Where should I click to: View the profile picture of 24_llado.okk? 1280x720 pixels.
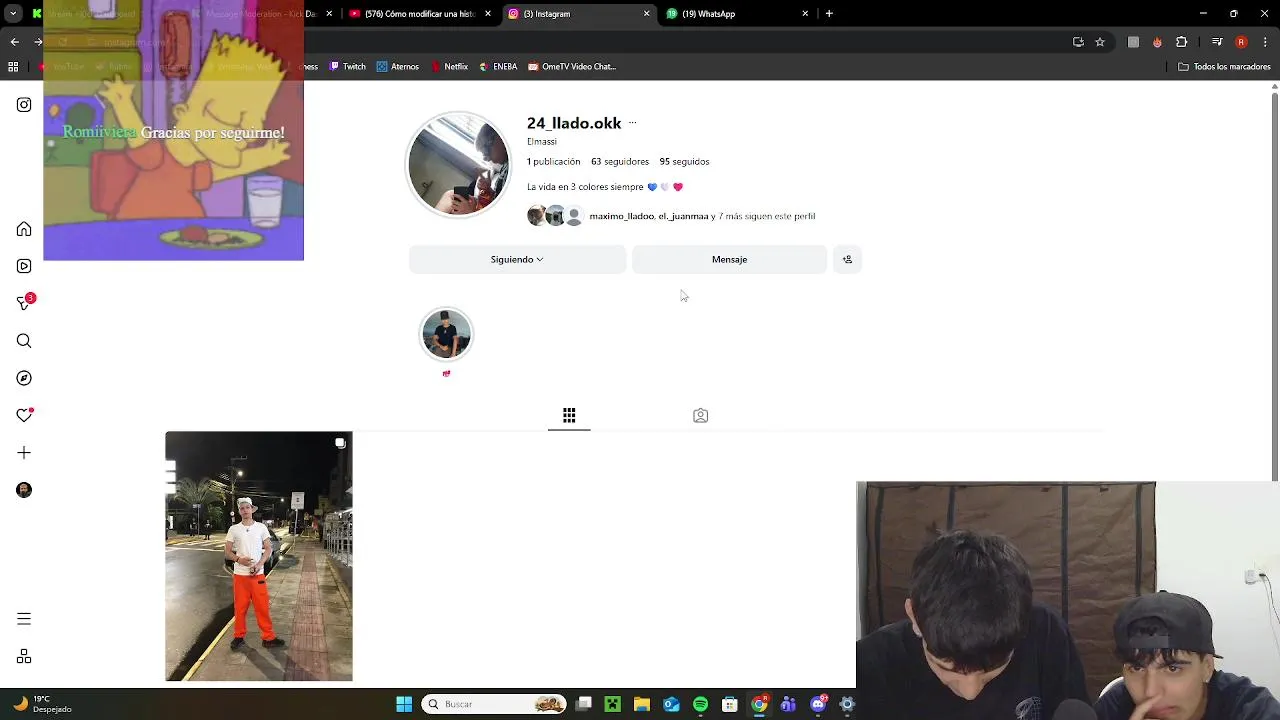tap(458, 165)
